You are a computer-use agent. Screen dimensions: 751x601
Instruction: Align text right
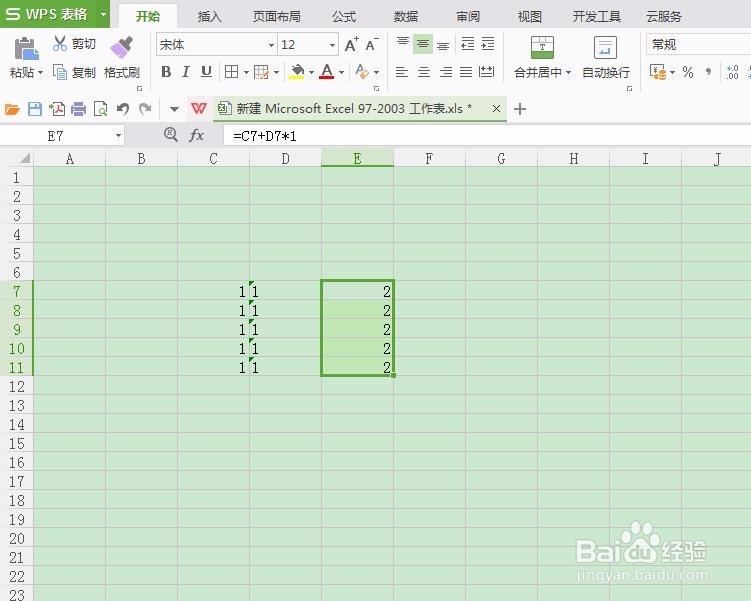[445, 72]
